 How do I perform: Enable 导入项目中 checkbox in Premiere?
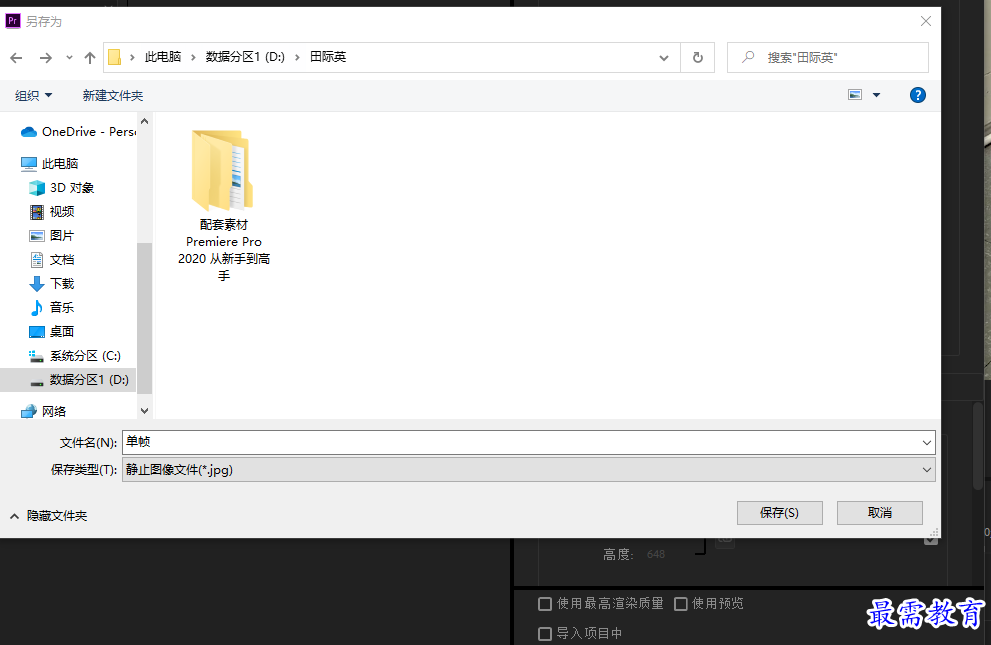click(544, 634)
